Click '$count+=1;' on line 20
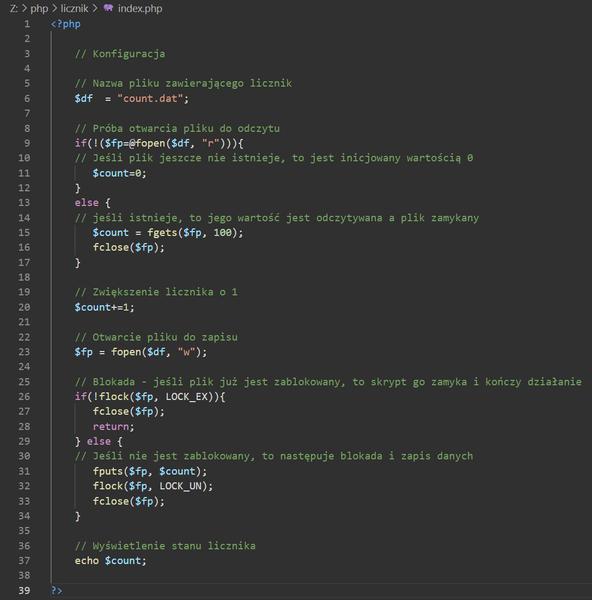This screenshot has width=592, height=600. click(x=104, y=307)
